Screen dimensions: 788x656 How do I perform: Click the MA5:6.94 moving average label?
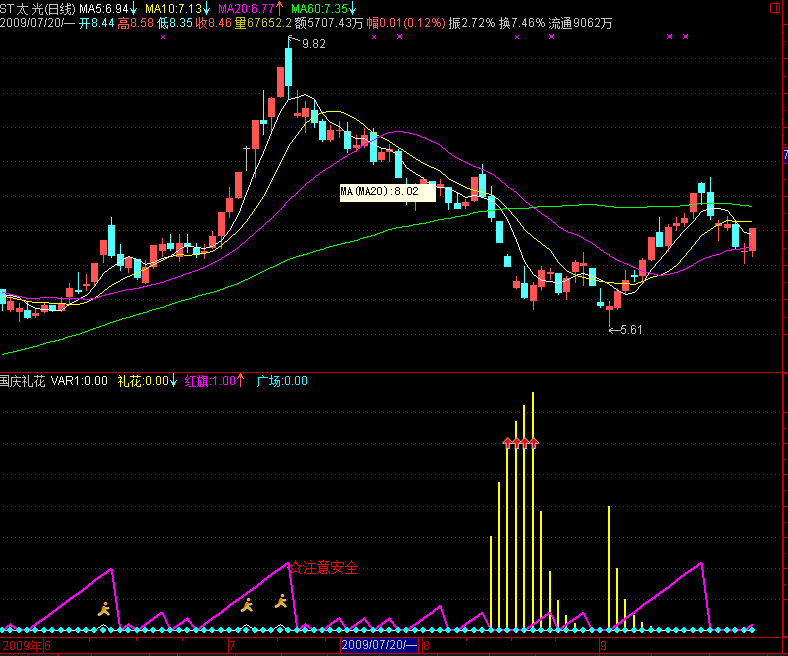(108, 9)
